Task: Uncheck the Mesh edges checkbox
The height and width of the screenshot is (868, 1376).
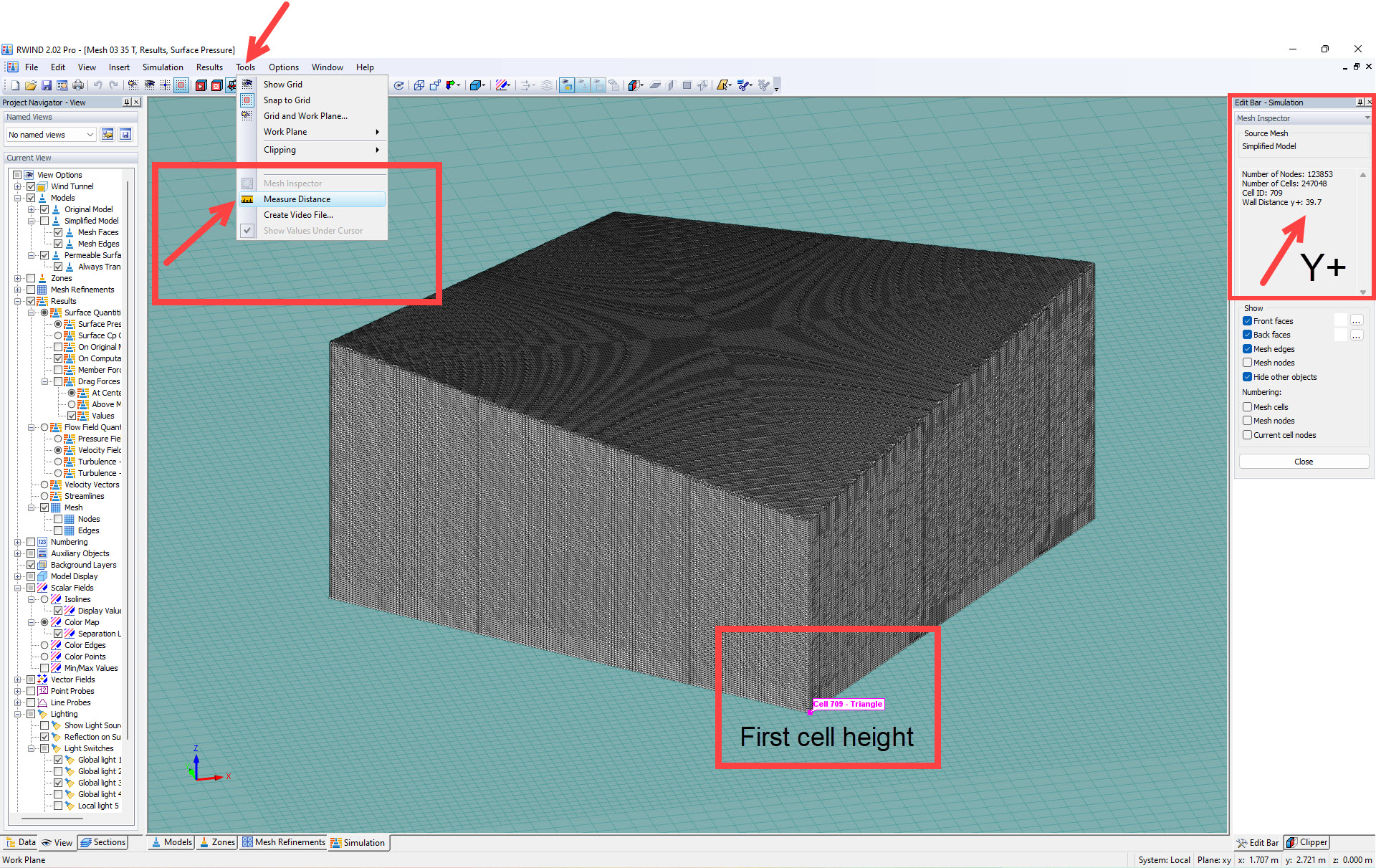Action: point(1247,349)
